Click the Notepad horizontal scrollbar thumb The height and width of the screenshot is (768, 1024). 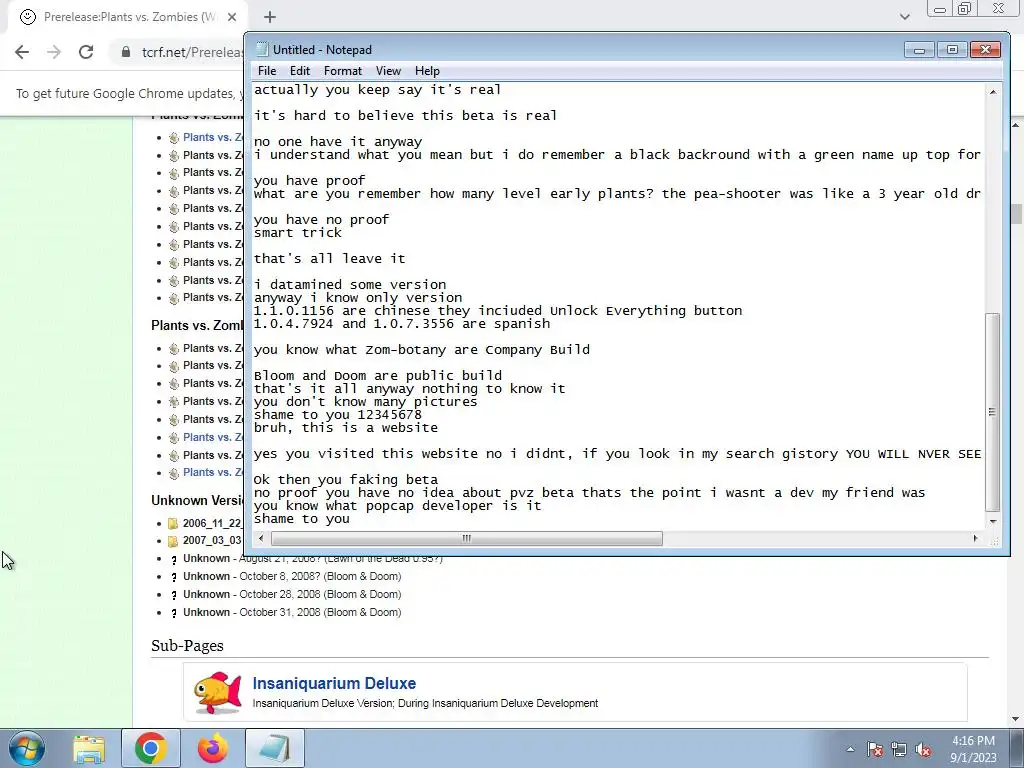[466, 538]
